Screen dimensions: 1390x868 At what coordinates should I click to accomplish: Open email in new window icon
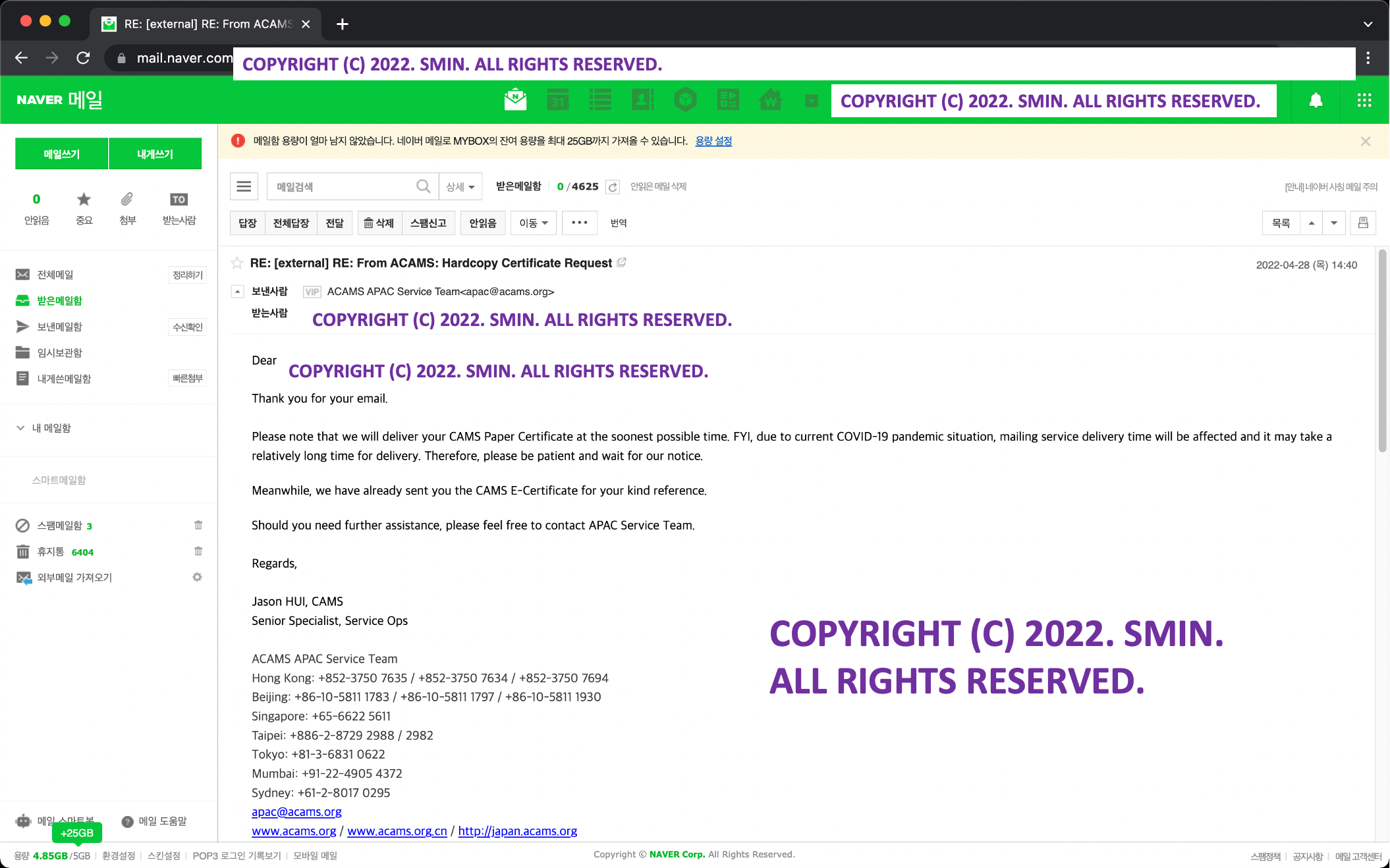pyautogui.click(x=621, y=262)
